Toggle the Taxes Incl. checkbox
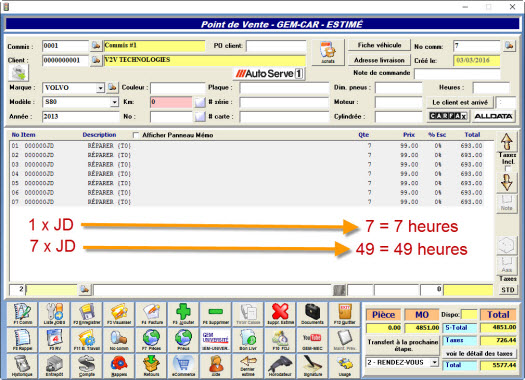525x380 pixels. click(x=508, y=168)
